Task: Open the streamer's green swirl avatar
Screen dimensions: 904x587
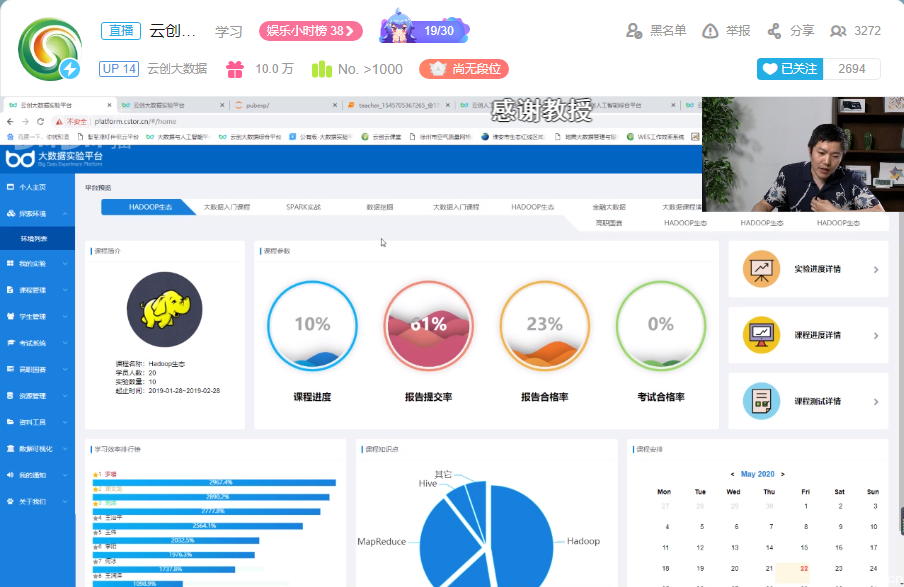Action: coord(50,49)
